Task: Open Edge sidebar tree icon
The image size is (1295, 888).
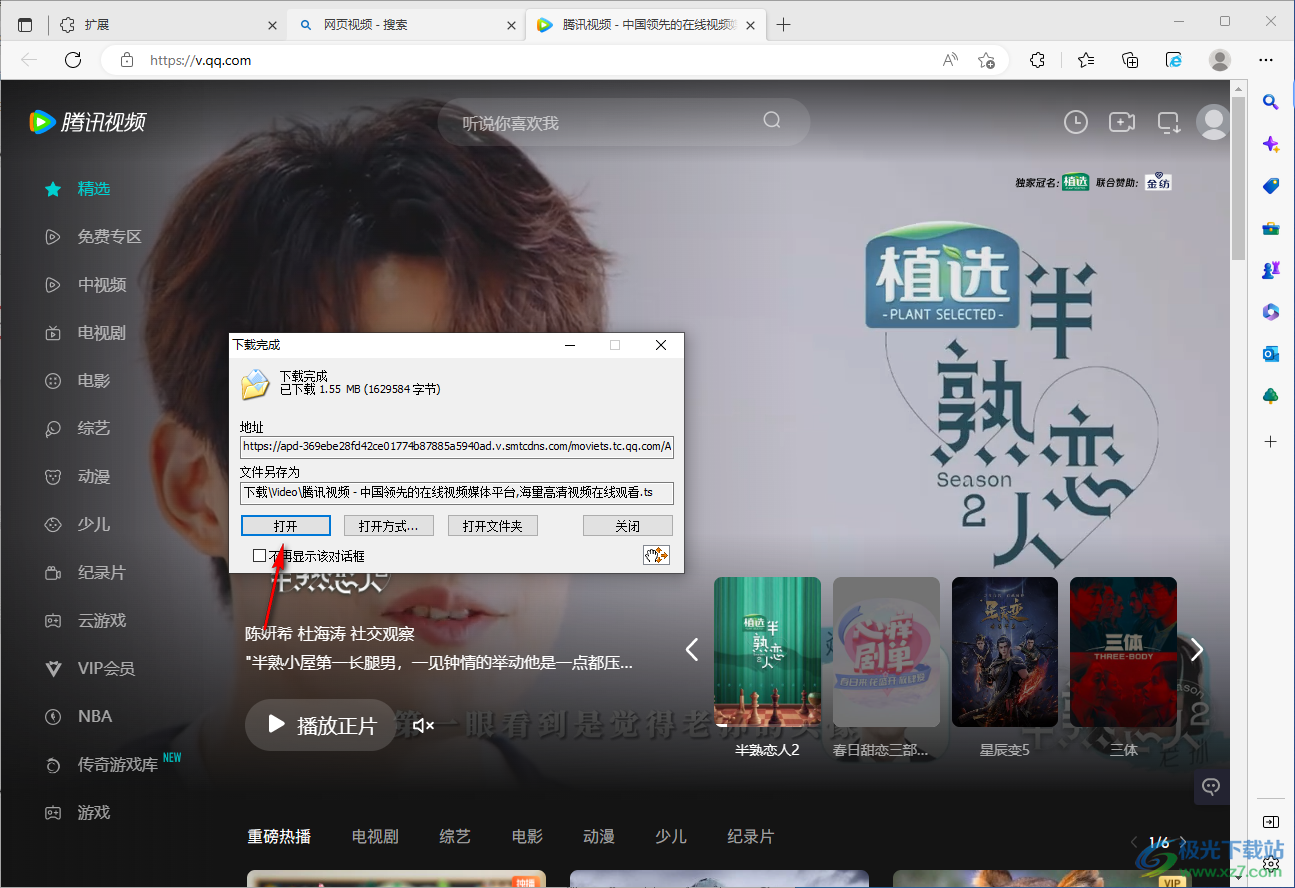Action: click(1271, 396)
